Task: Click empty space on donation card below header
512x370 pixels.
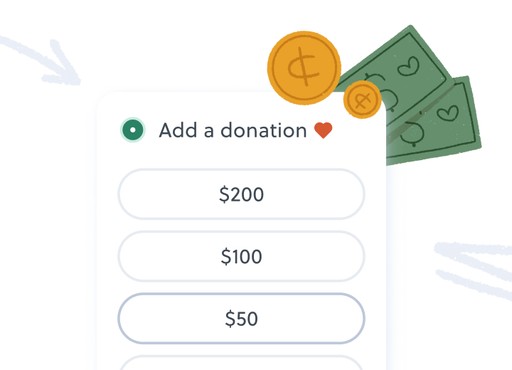Action: [241, 155]
